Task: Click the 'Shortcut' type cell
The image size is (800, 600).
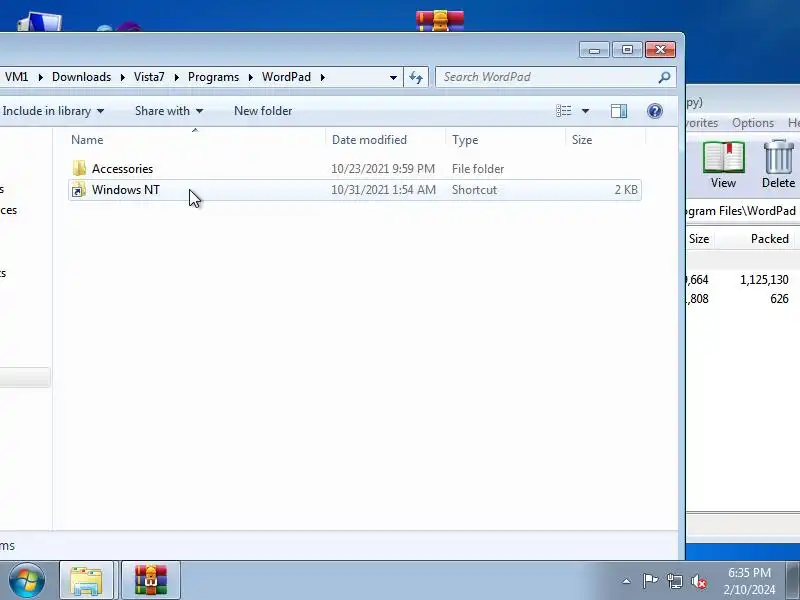Action: coord(474,190)
